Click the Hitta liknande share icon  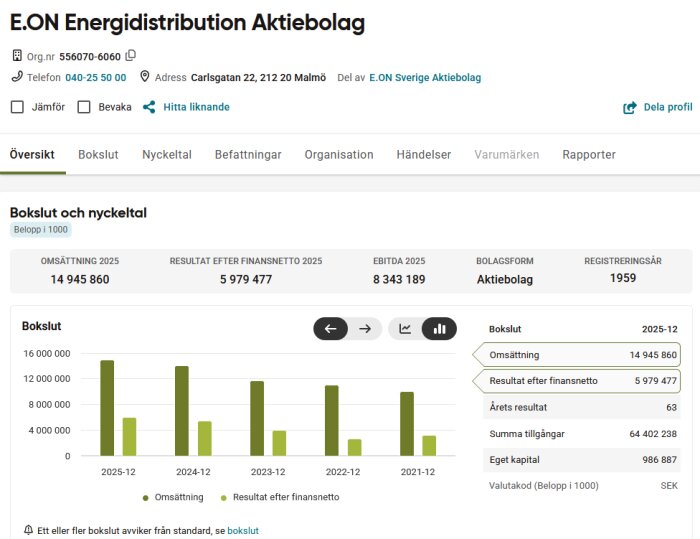[149, 107]
